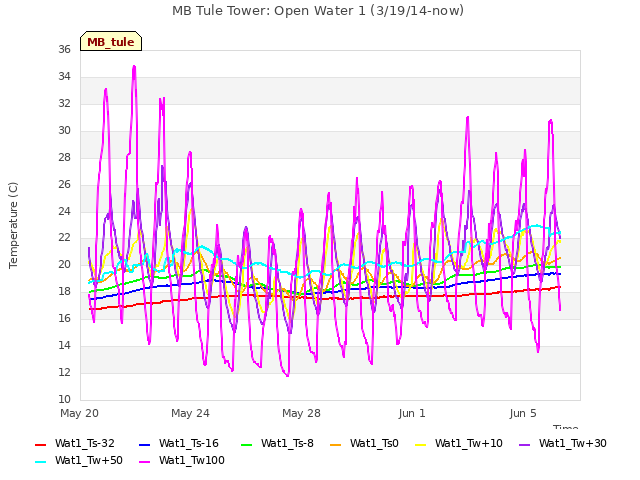Image resolution: width=640 pixels, height=480 pixels.
Task: Click the purple Wat1_Tw+30 legend swatch
Action: coord(524,444)
